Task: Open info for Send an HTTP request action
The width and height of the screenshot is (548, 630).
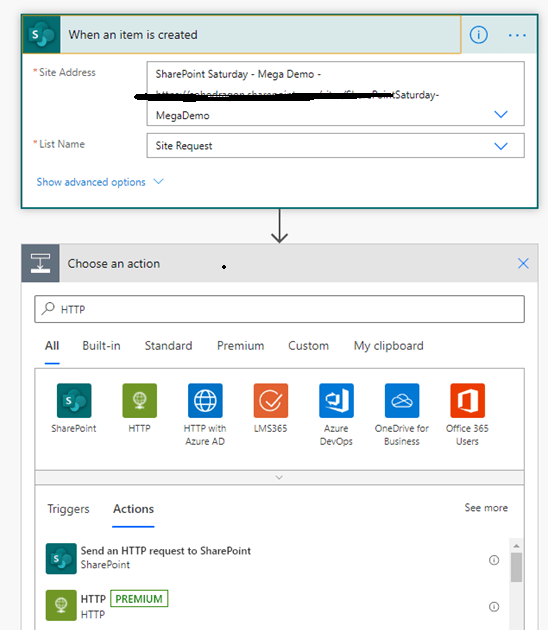Action: [x=494, y=560]
